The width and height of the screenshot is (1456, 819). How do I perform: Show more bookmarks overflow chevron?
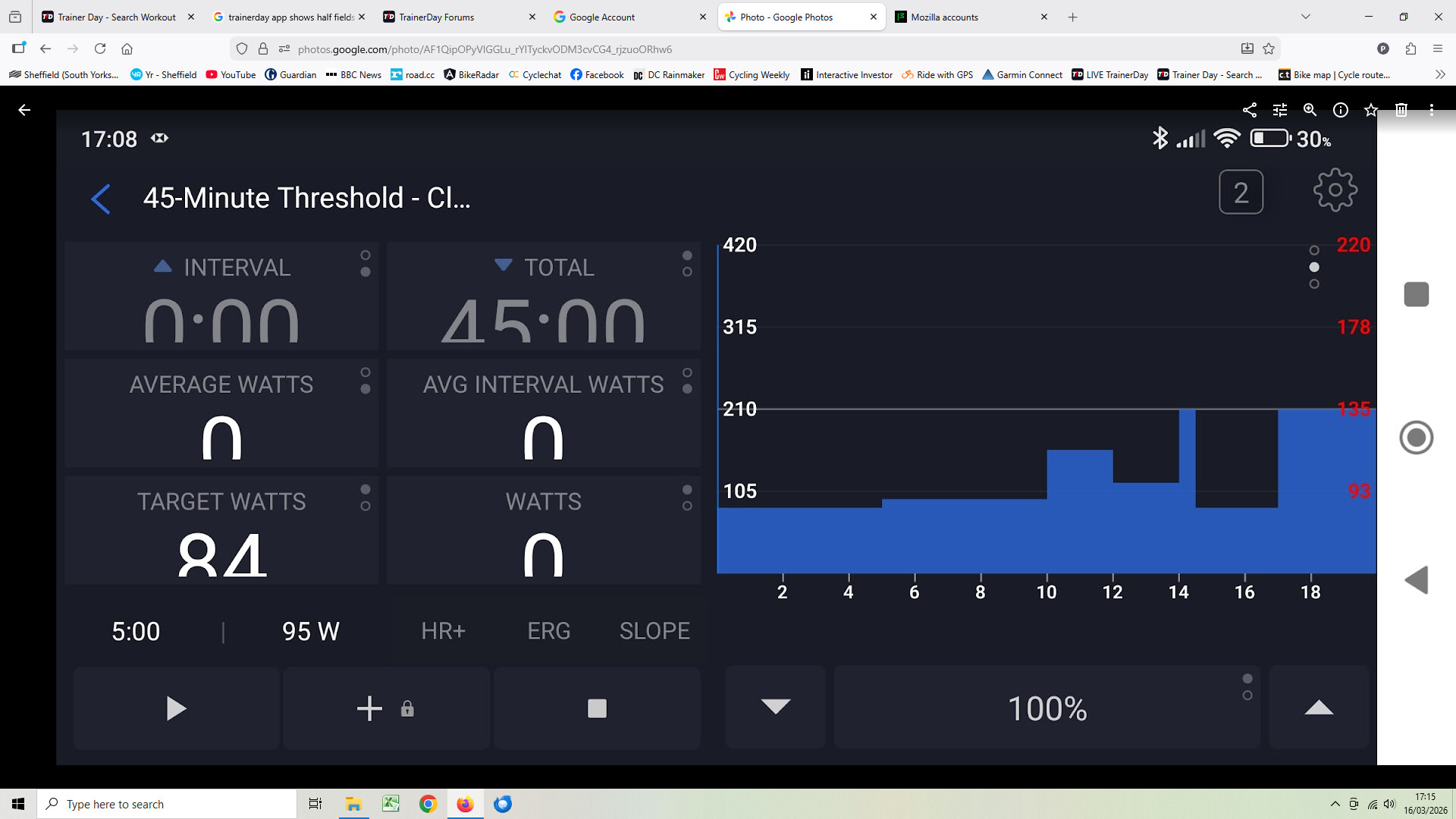click(x=1440, y=74)
